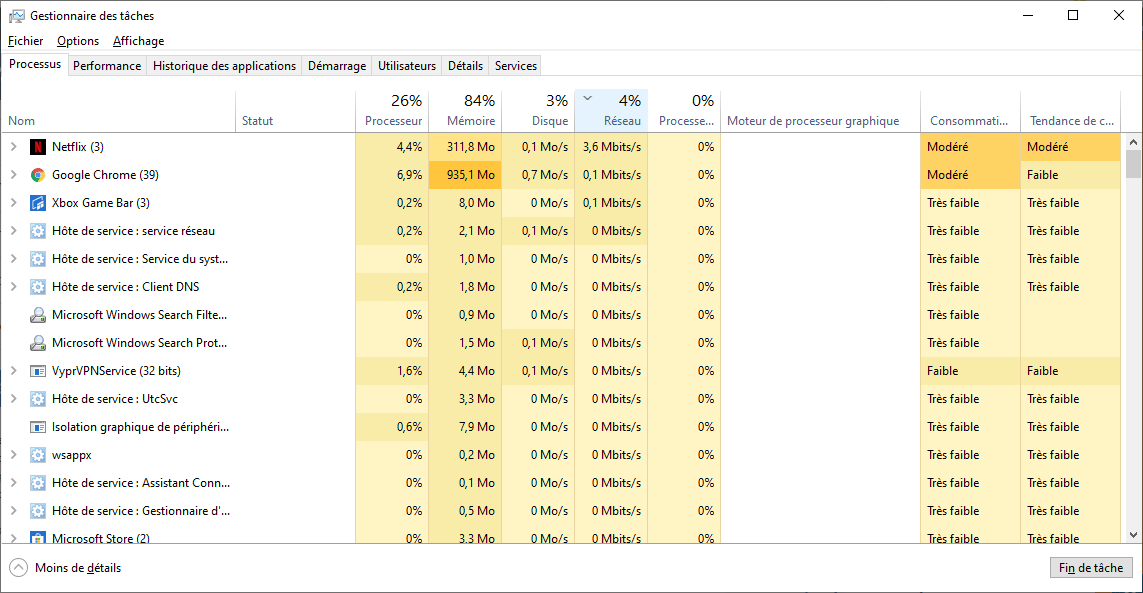Select the Isolation graphique de périphéri... row name
Image resolution: width=1143 pixels, height=593 pixels.
[x=140, y=427]
